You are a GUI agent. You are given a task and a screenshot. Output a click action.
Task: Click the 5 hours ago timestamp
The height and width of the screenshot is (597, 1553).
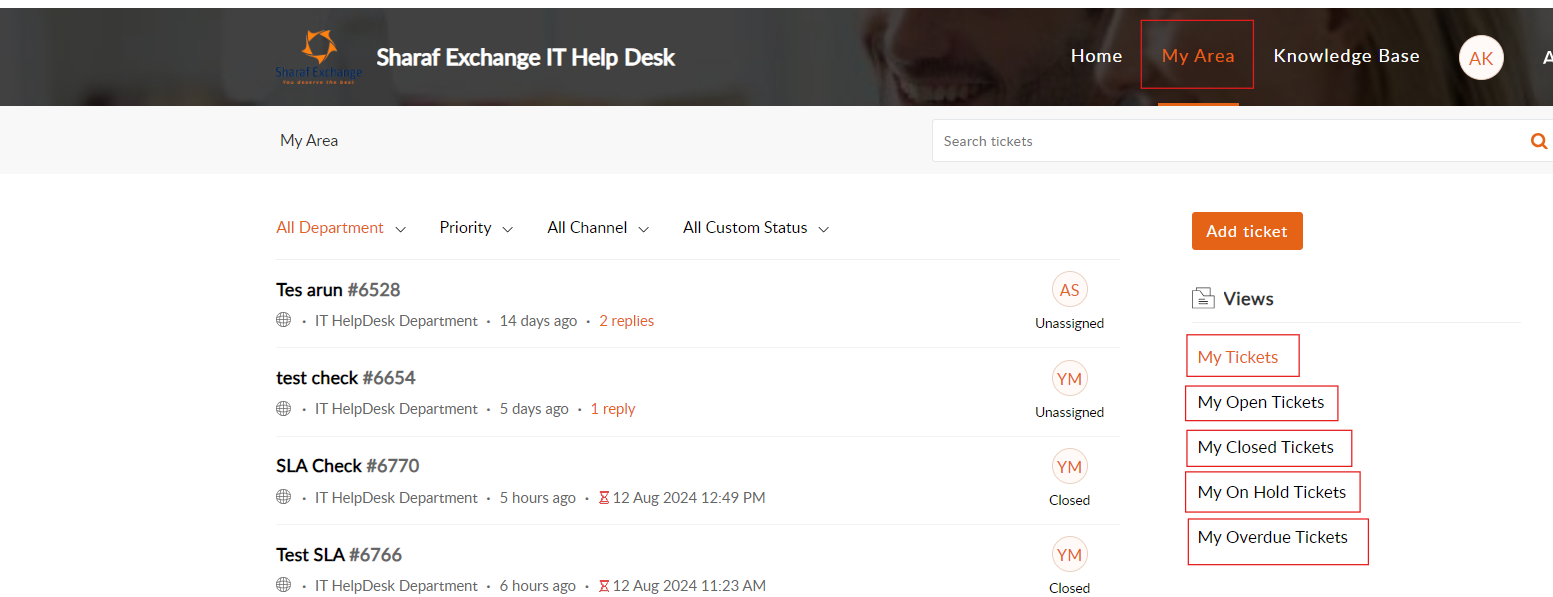tap(537, 498)
